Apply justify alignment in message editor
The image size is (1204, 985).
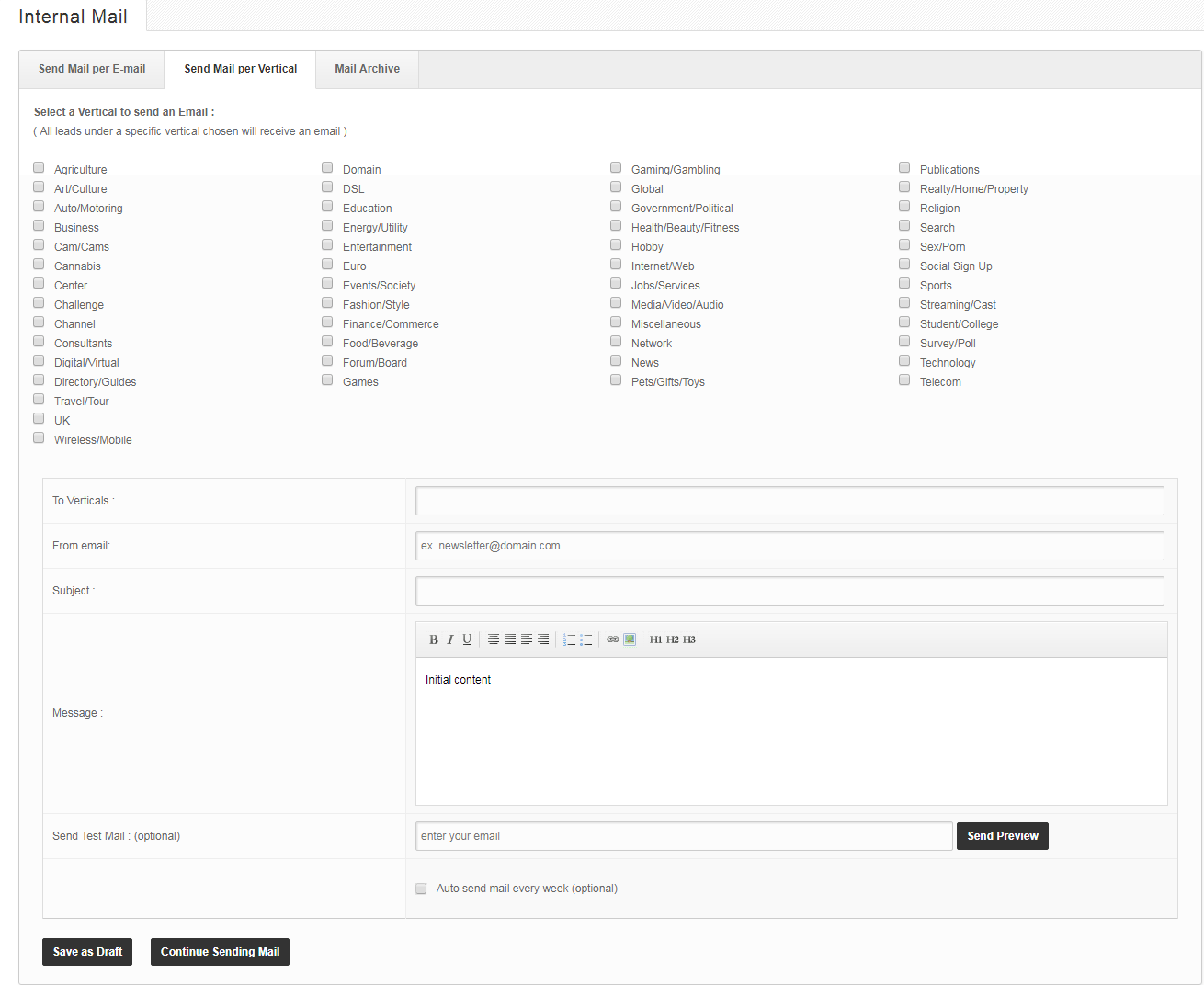(x=510, y=640)
